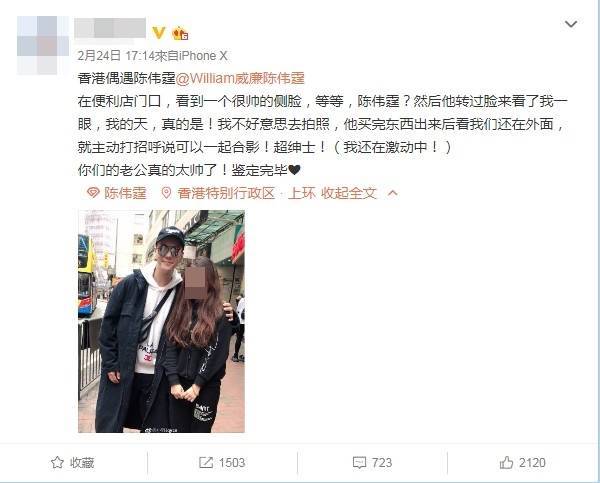Like the post with thumbs-up icon
Viewport: 600px width, 483px height.
point(506,462)
